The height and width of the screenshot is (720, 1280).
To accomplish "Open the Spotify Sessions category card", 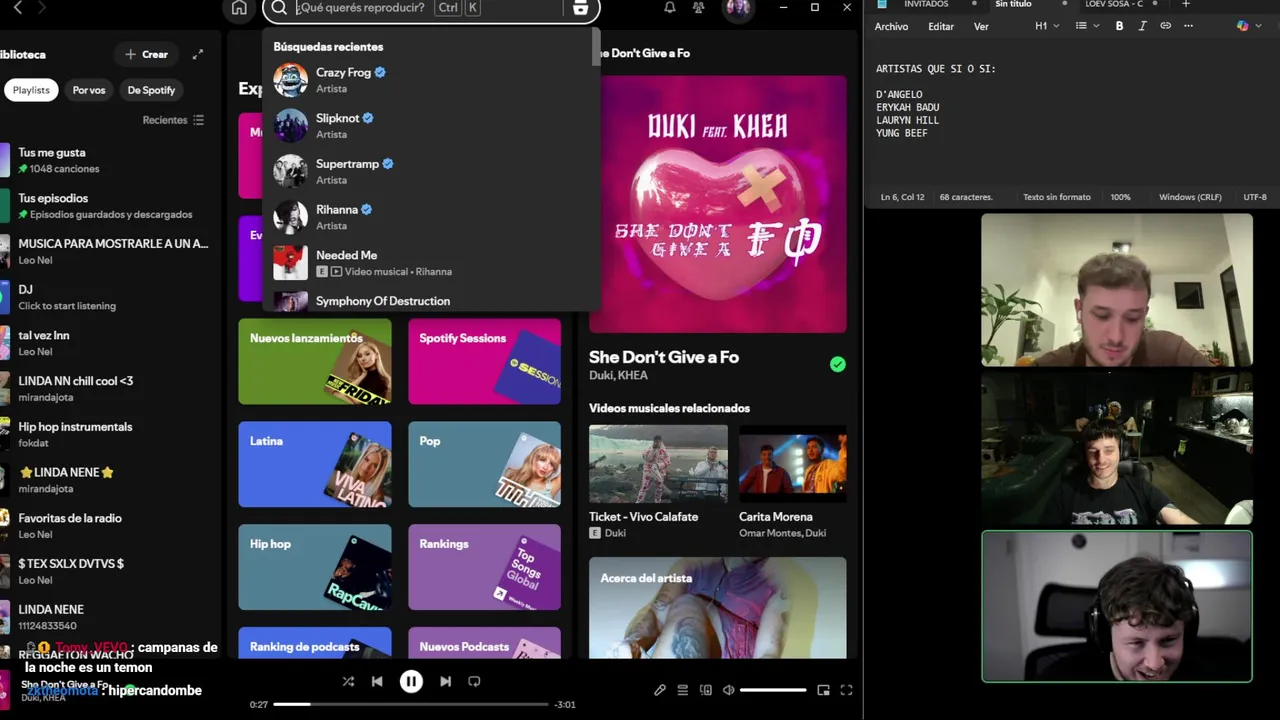I will (x=484, y=361).
